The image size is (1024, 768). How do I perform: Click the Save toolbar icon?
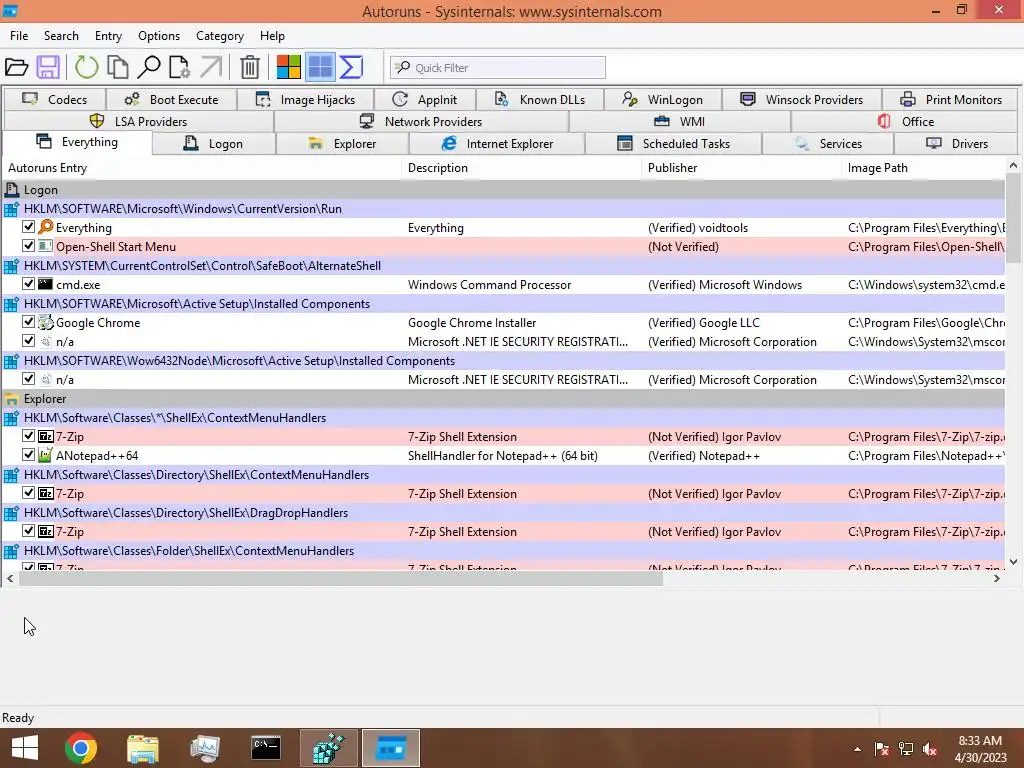pos(48,67)
